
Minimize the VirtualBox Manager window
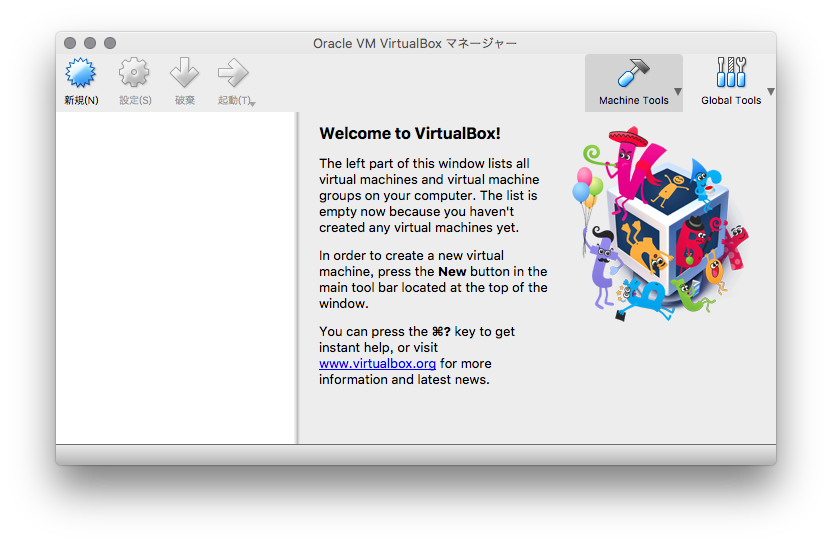[90, 43]
